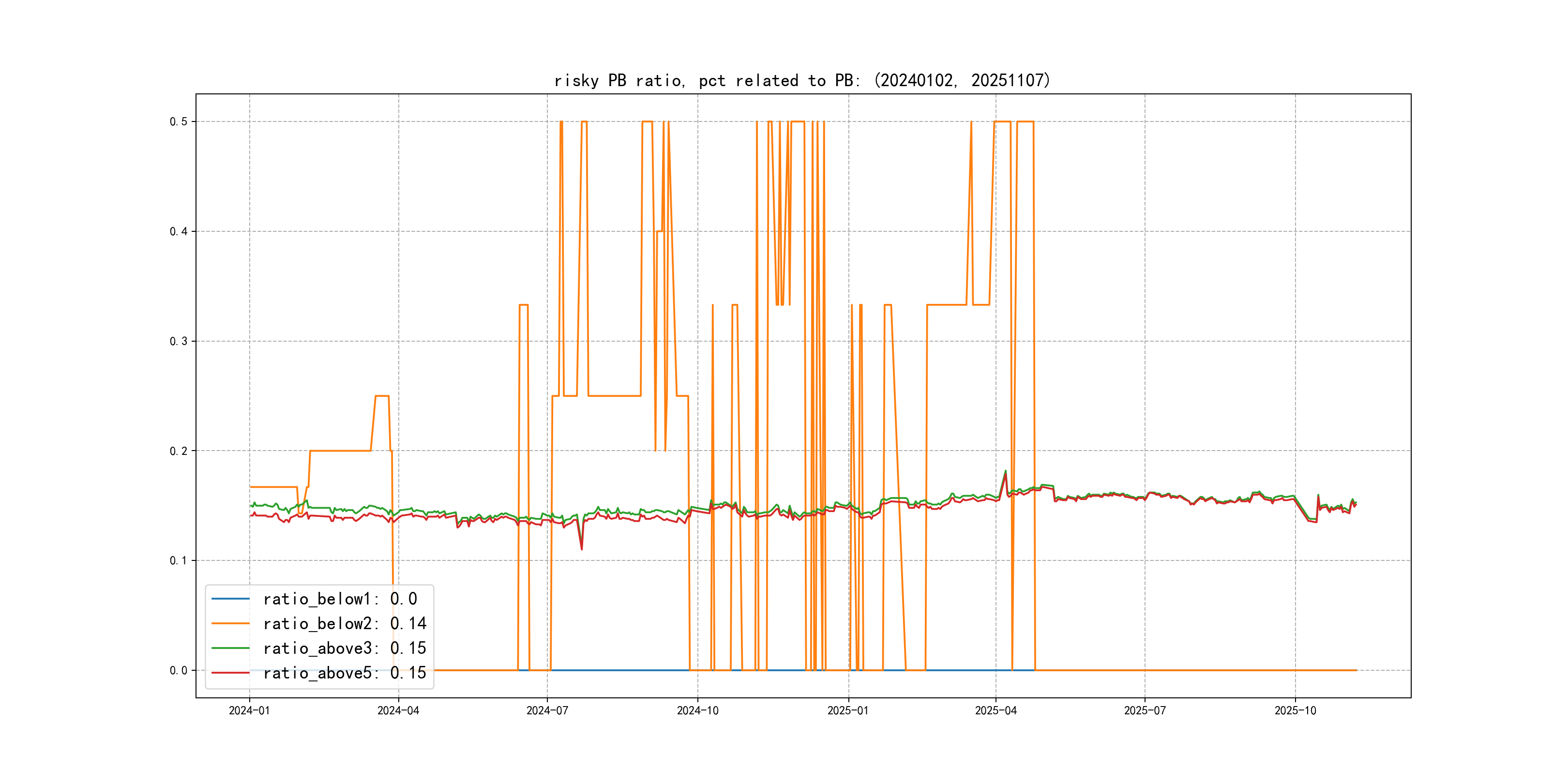The height and width of the screenshot is (784, 1568).
Task: Click the green ratio_above3 legend line swatch
Action: point(230,648)
